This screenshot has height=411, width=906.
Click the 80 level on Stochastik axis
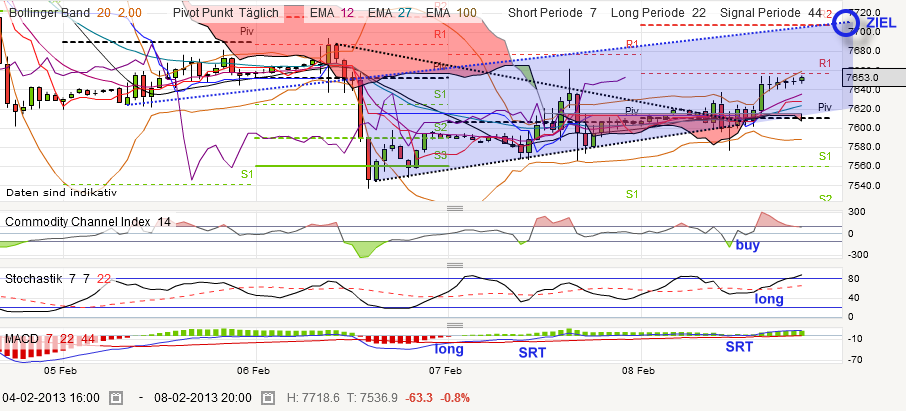[x=853, y=279]
